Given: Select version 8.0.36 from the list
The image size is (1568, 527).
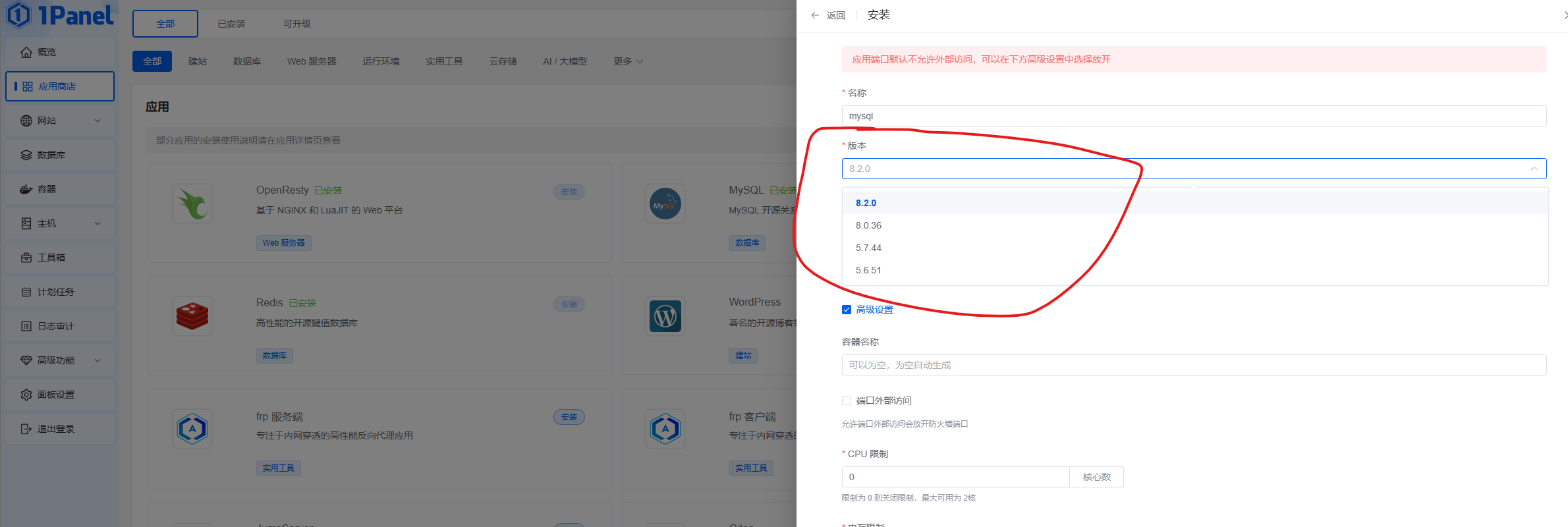Looking at the screenshot, I should point(868,225).
